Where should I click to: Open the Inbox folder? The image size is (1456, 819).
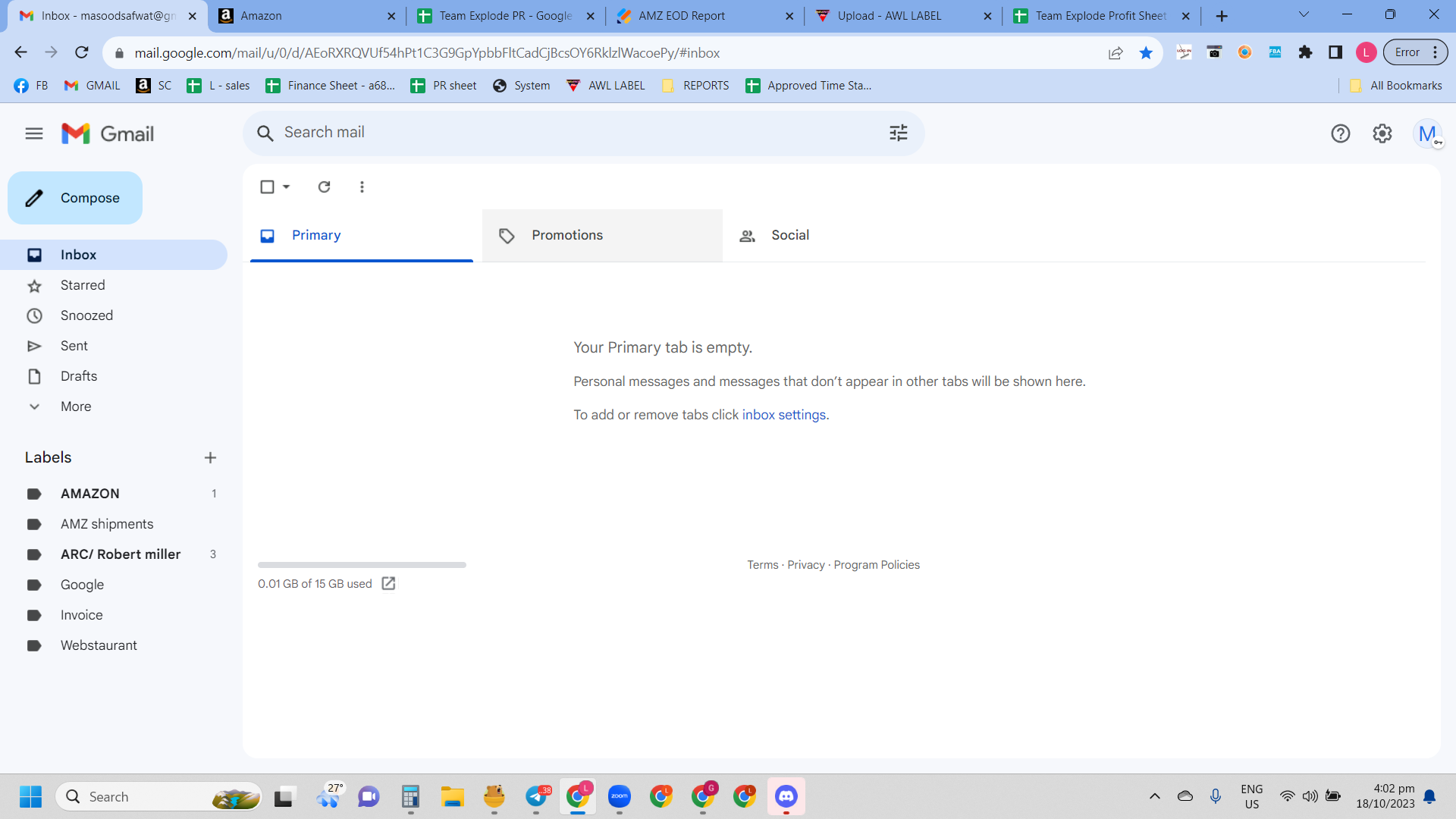[114, 255]
